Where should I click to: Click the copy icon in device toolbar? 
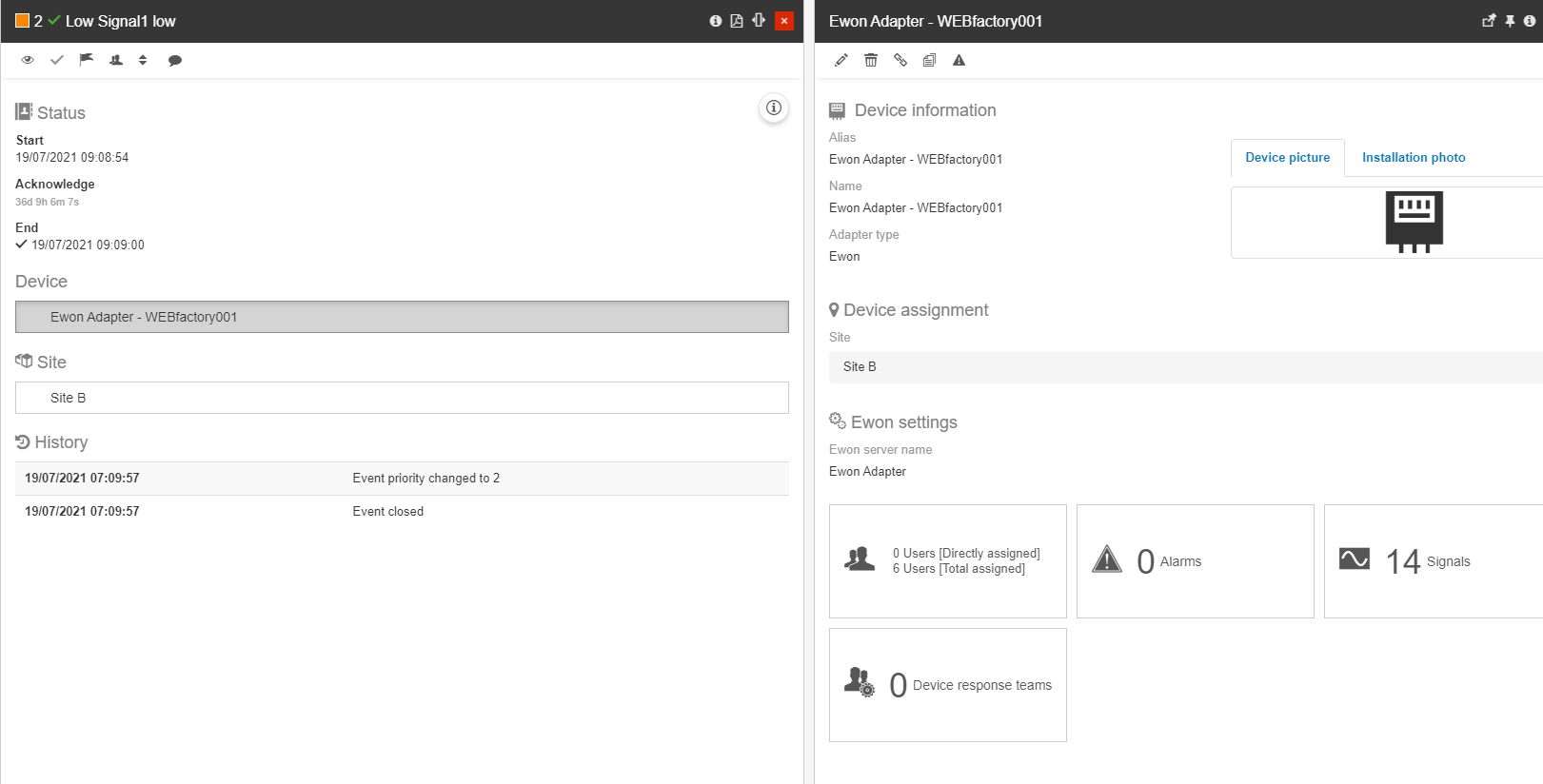point(929,60)
